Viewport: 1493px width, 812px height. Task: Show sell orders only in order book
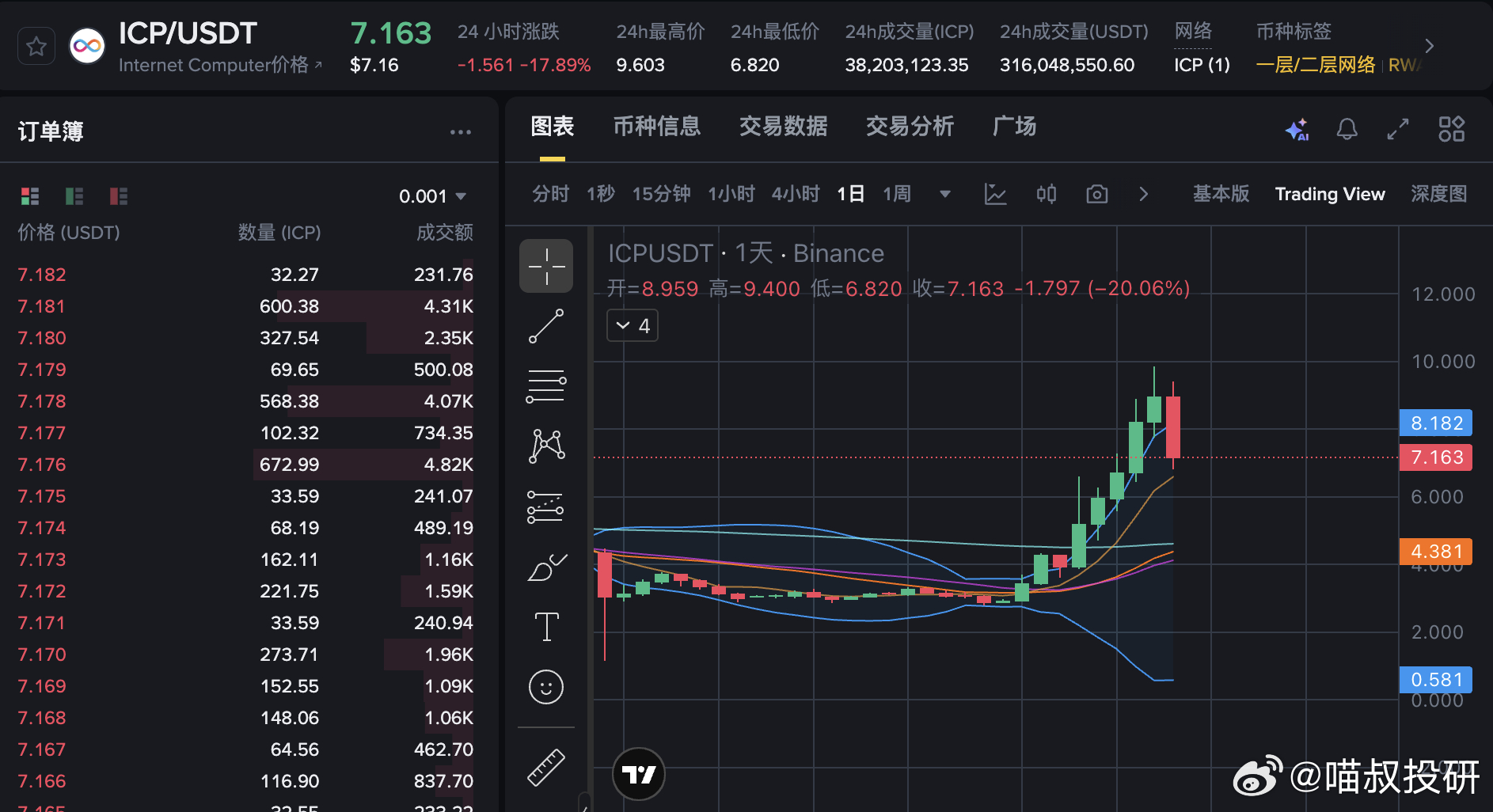pos(119,195)
